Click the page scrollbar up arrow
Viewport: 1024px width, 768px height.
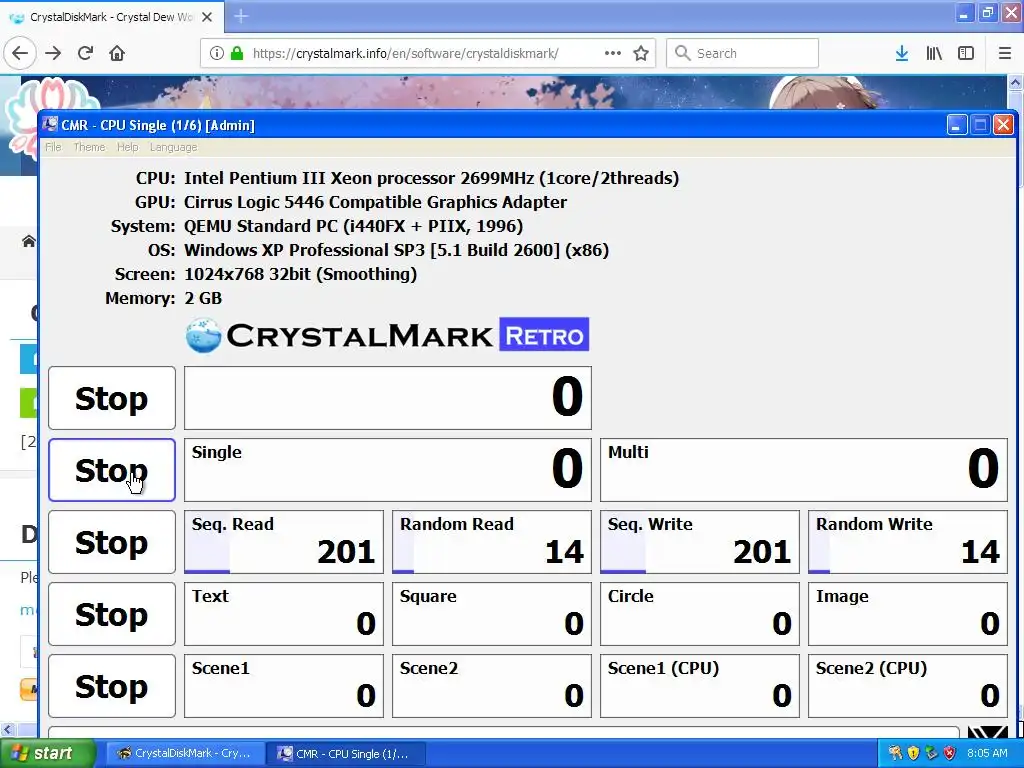tap(1016, 83)
